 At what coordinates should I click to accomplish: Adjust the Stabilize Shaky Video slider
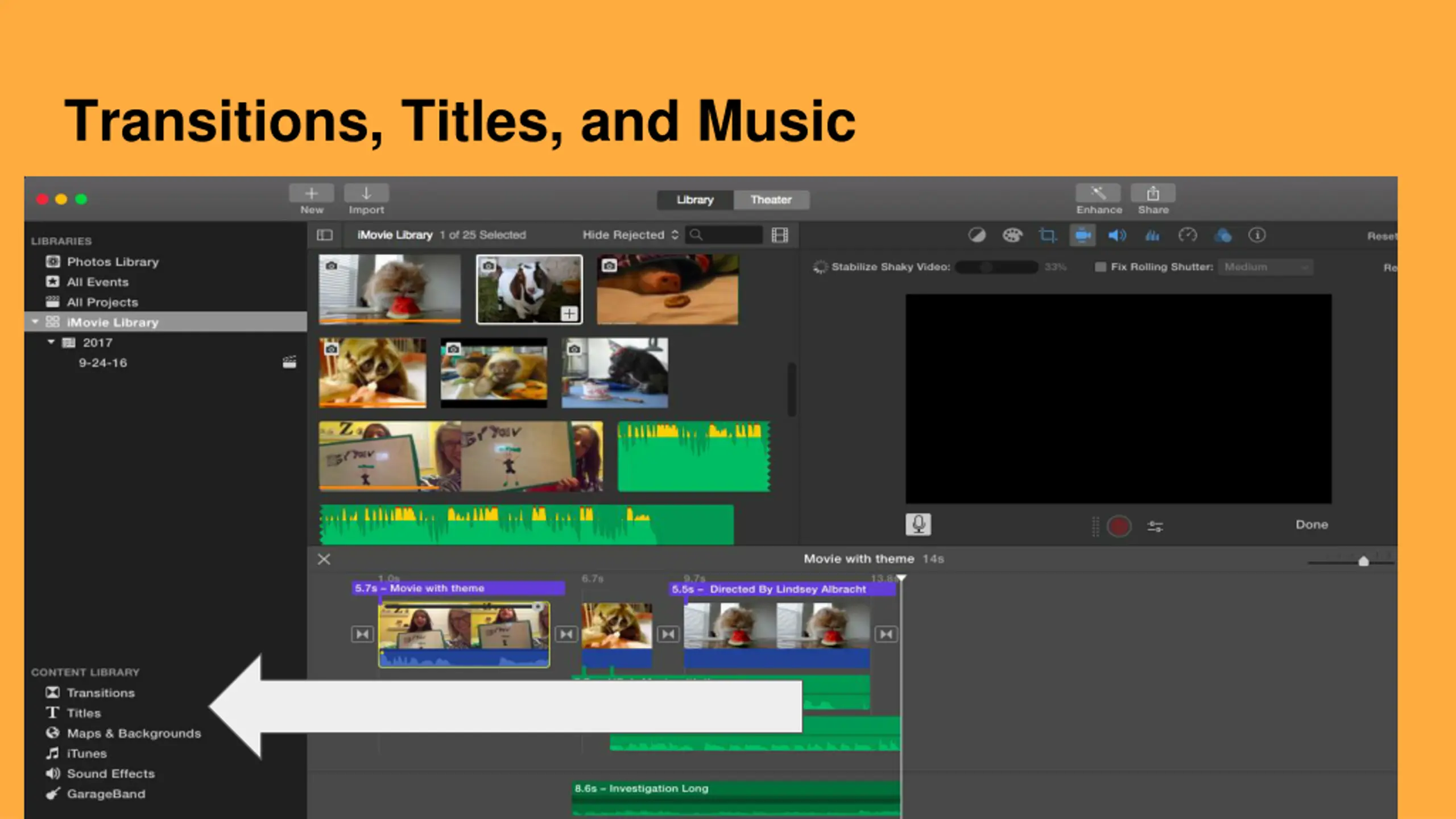(996, 267)
